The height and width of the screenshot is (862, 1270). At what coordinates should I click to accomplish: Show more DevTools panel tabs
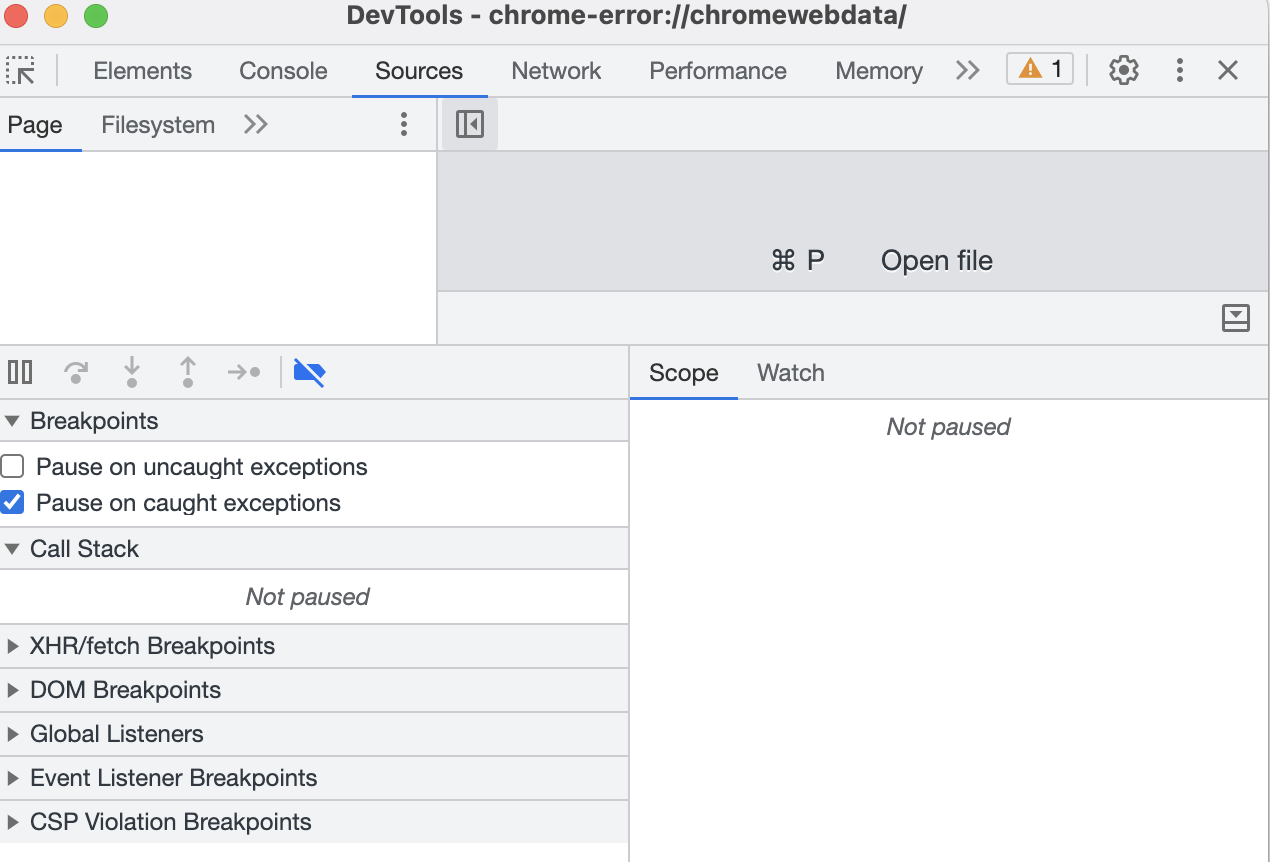[967, 70]
